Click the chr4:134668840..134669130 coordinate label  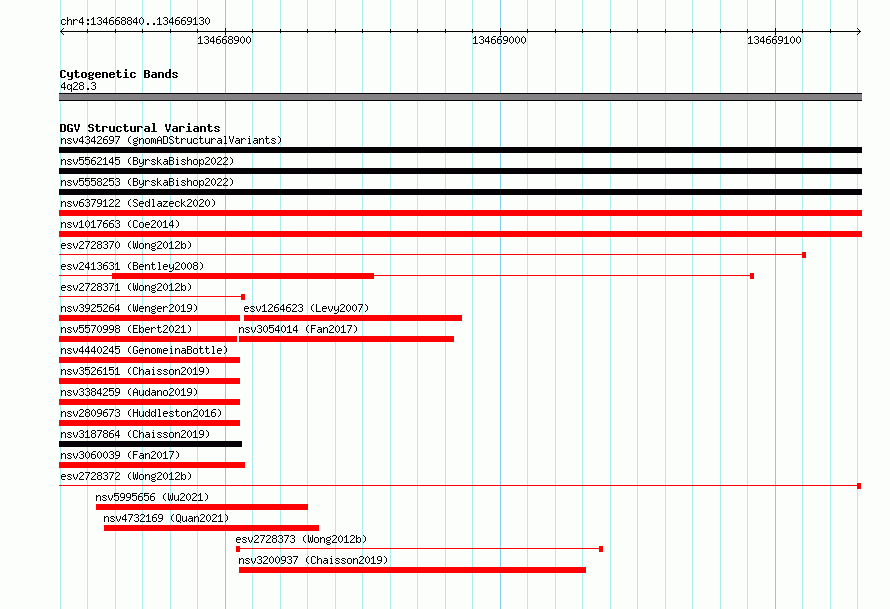point(135,21)
